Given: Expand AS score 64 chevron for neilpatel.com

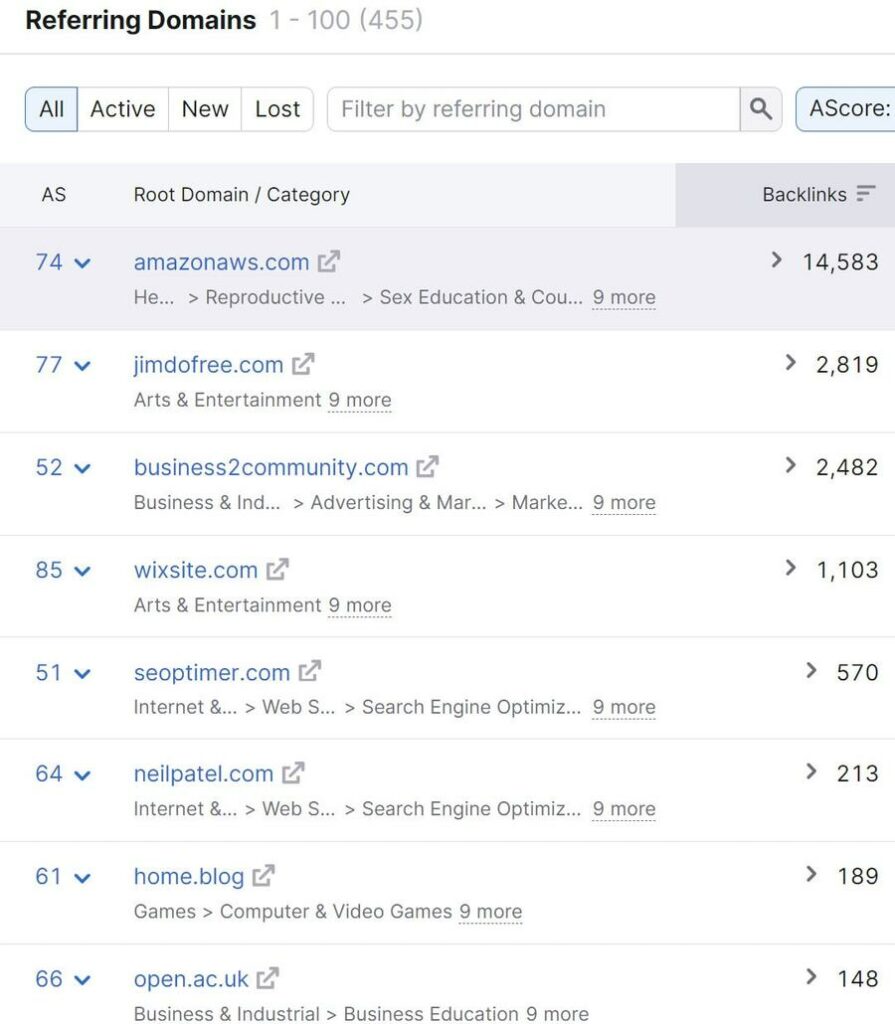Looking at the screenshot, I should pyautogui.click(x=82, y=775).
